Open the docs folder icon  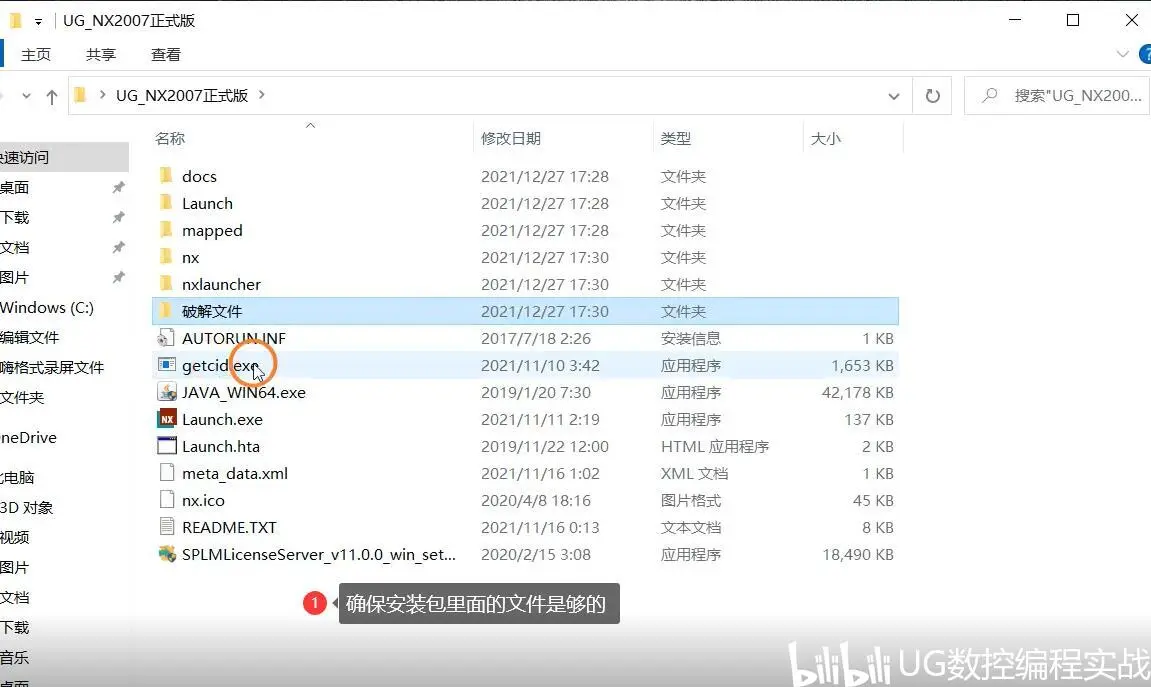[x=167, y=175]
